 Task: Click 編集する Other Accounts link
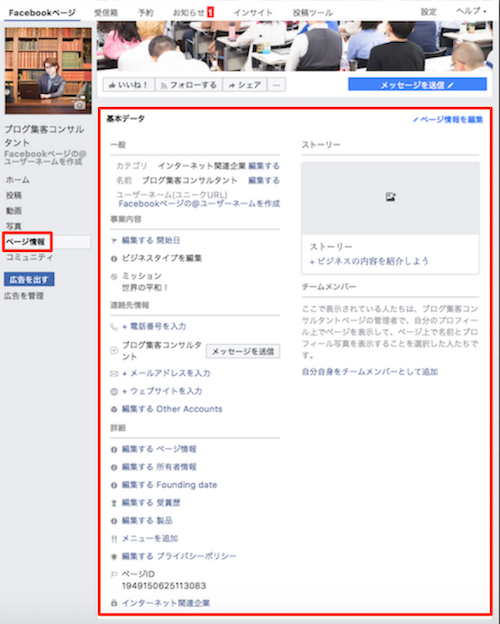click(x=172, y=409)
